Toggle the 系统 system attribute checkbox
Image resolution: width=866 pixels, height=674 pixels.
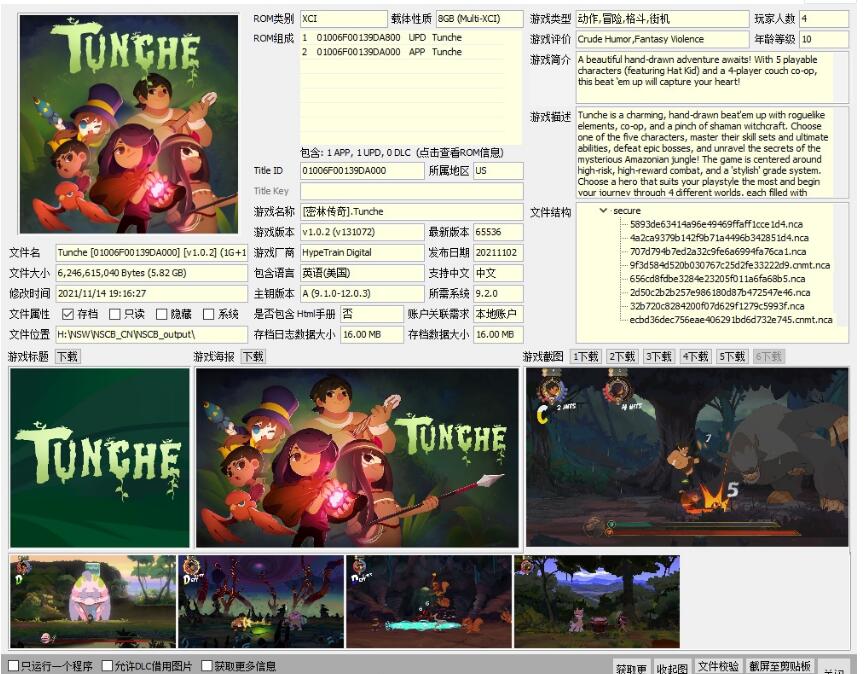coord(208,314)
